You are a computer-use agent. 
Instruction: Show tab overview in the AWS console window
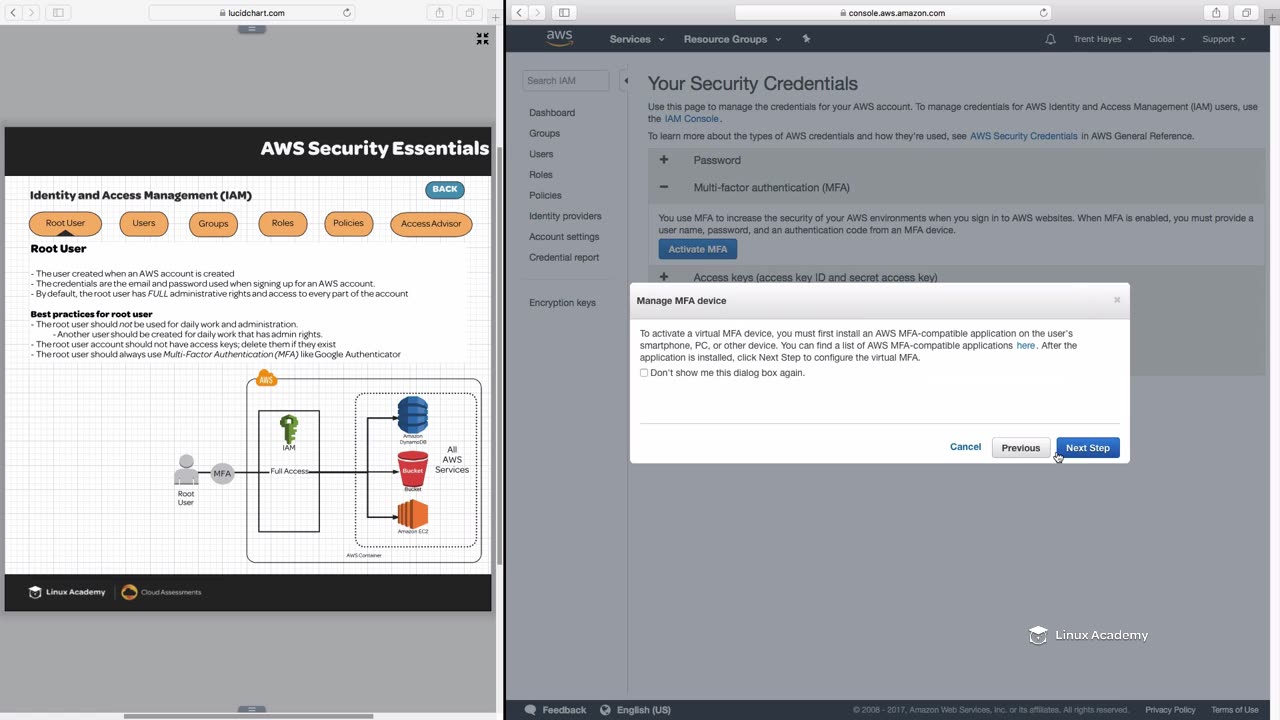coord(1246,13)
